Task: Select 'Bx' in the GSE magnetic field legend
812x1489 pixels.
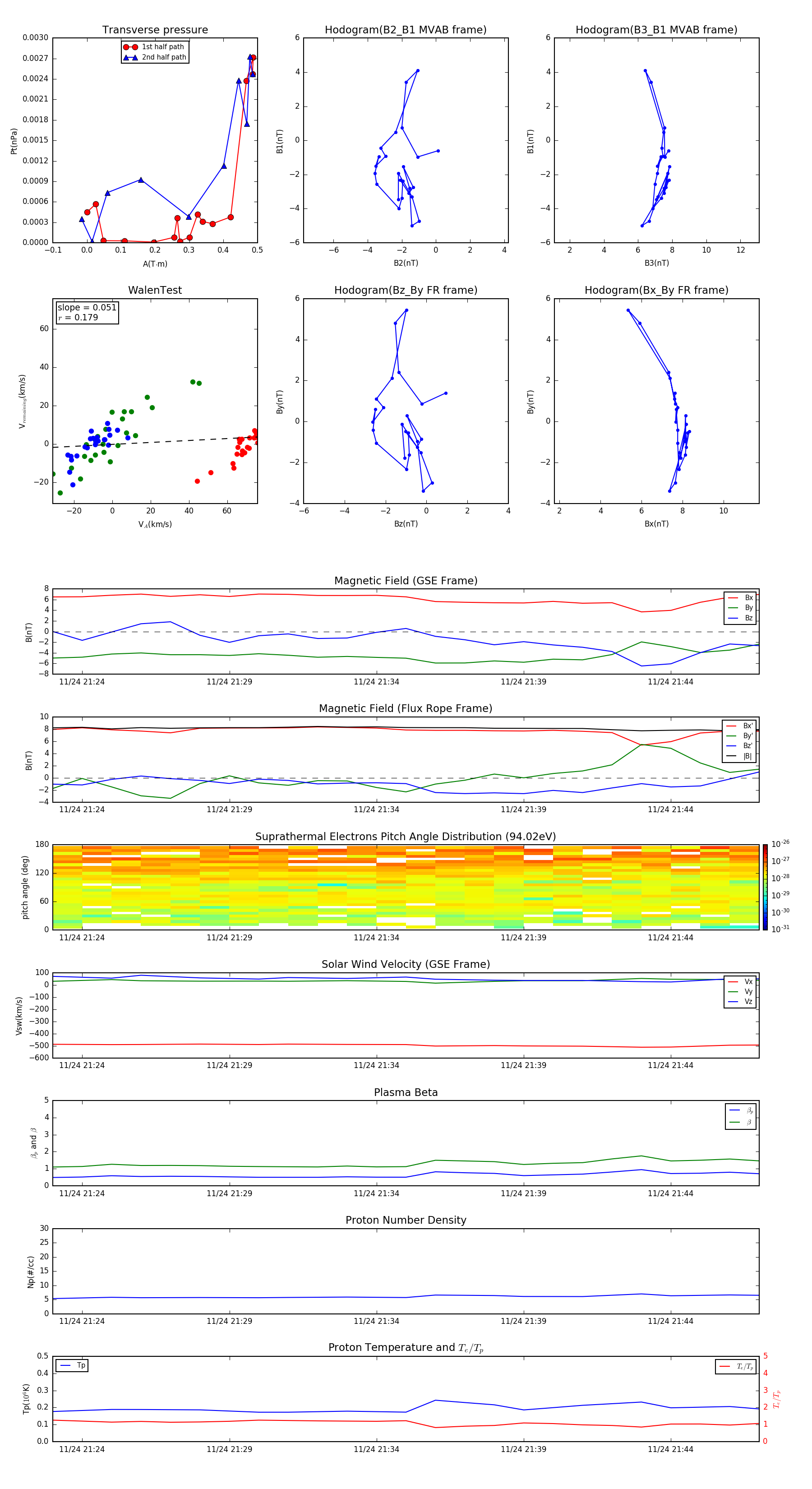Action: [740, 598]
